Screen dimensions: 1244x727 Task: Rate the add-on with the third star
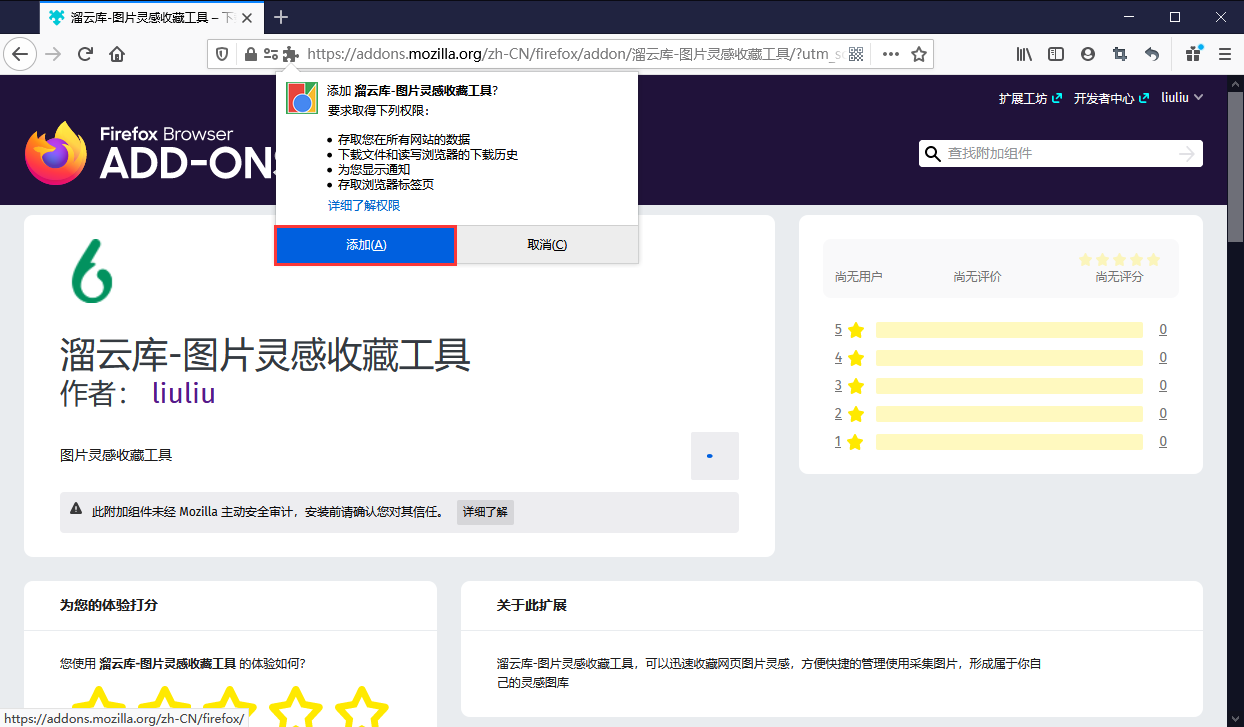[230, 706]
